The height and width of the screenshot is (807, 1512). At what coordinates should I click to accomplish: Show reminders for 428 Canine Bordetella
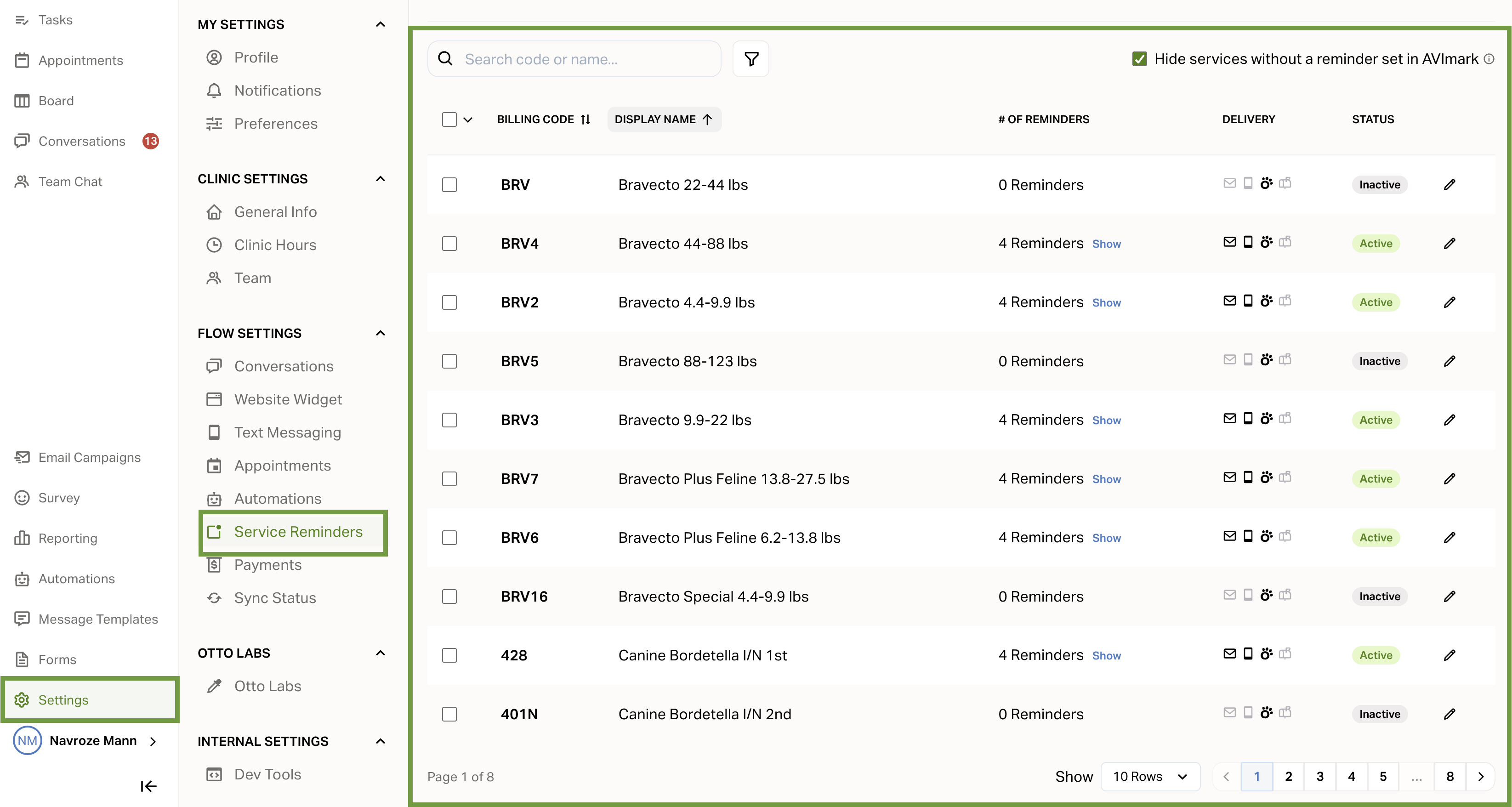[x=1106, y=656]
